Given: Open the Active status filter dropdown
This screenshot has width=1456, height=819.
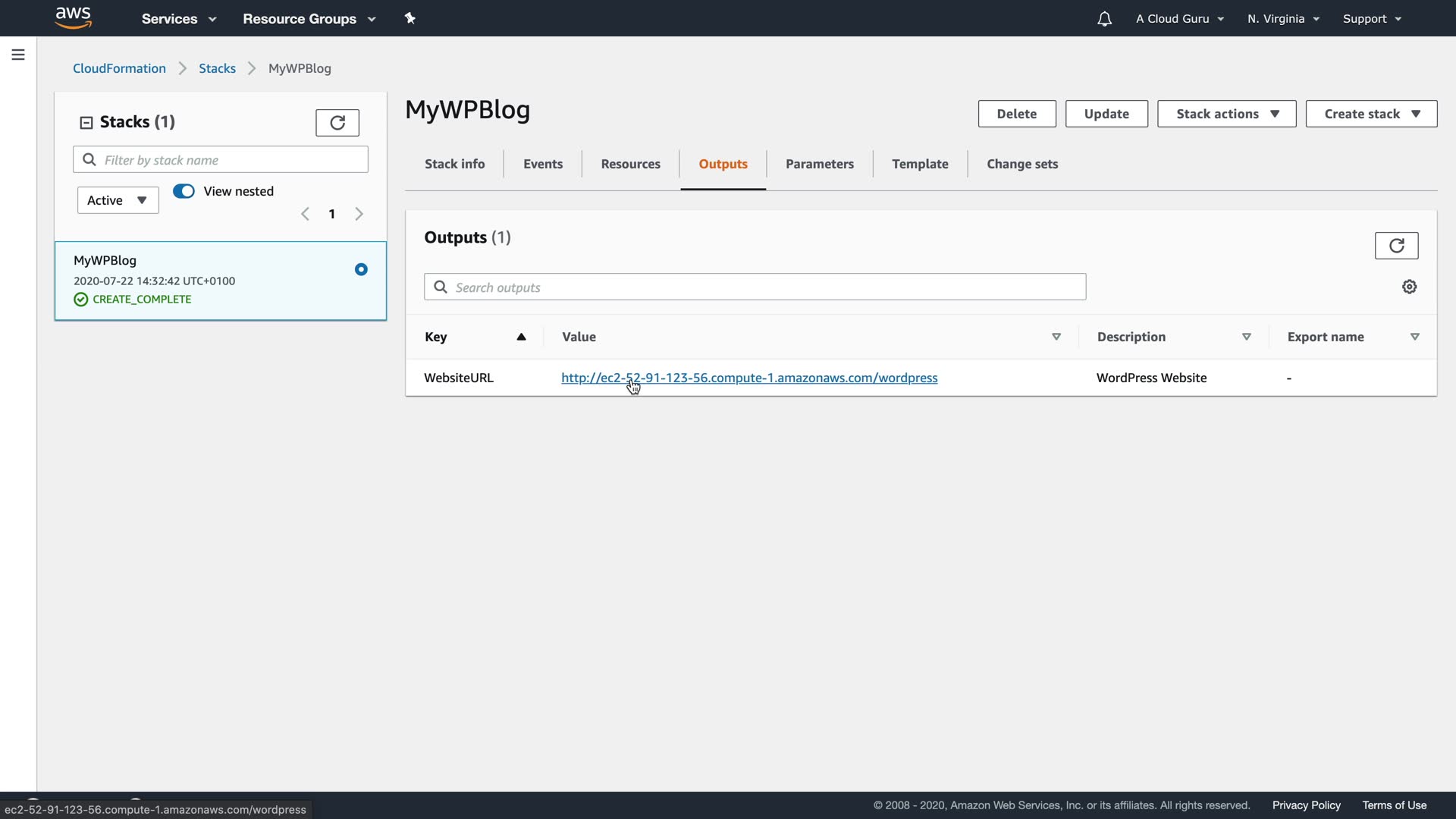Looking at the screenshot, I should [118, 200].
